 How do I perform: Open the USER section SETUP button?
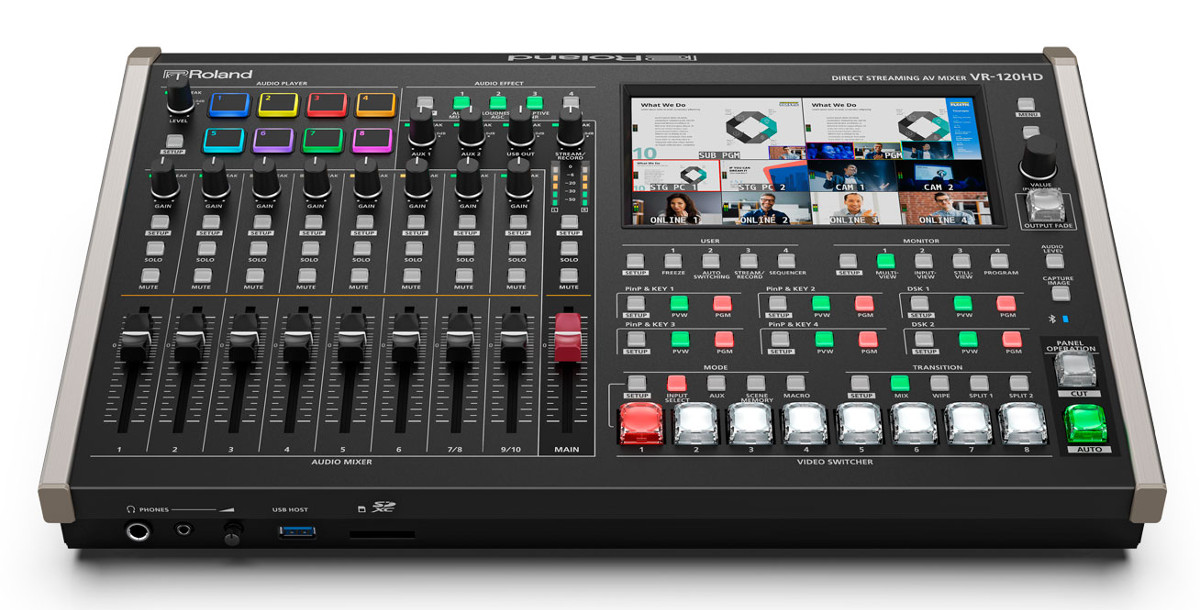coord(636,261)
